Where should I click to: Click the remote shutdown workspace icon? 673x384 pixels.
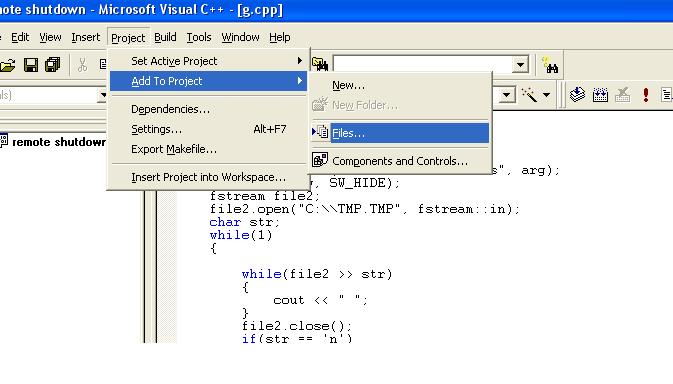3,141
